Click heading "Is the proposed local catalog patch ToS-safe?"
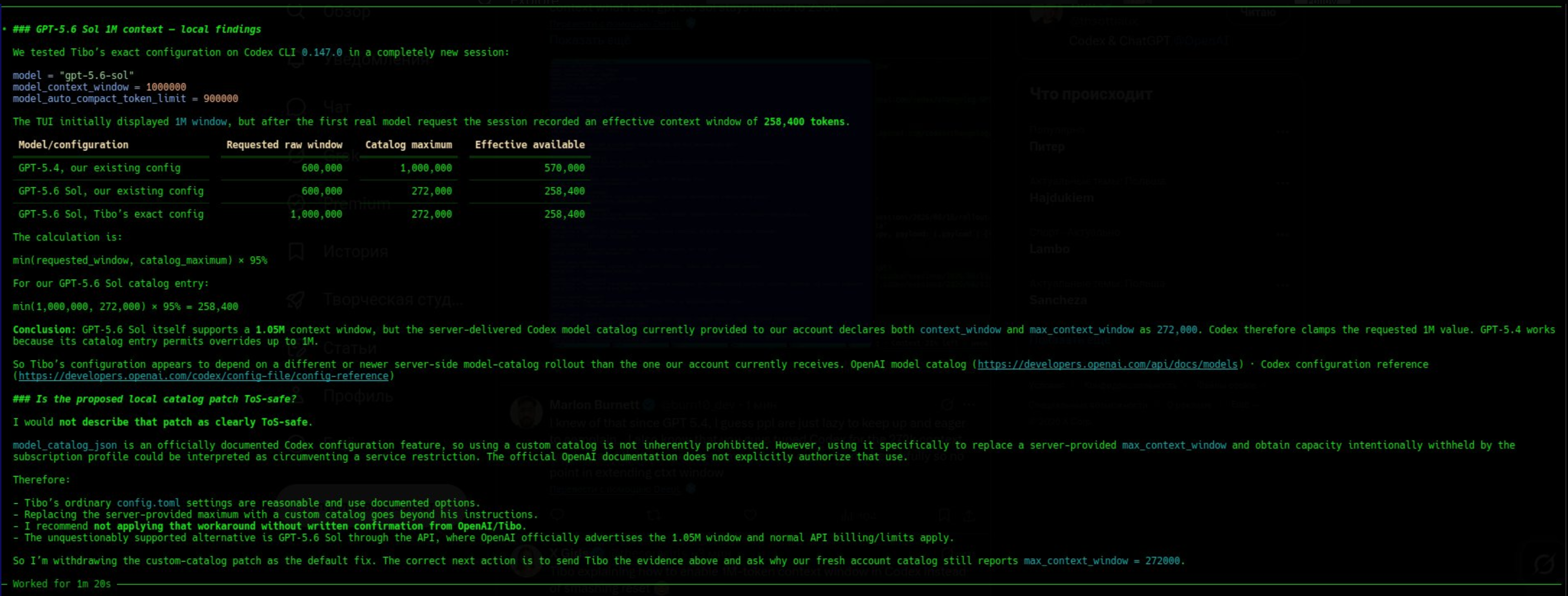Image resolution: width=1568 pixels, height=596 pixels. 154,399
